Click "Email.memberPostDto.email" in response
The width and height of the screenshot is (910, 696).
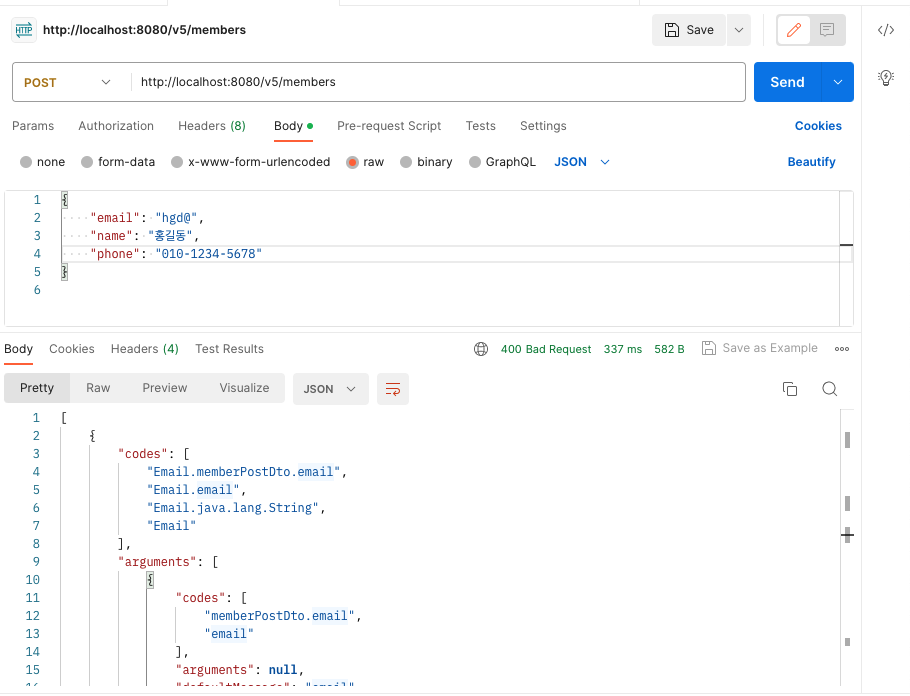(243, 472)
